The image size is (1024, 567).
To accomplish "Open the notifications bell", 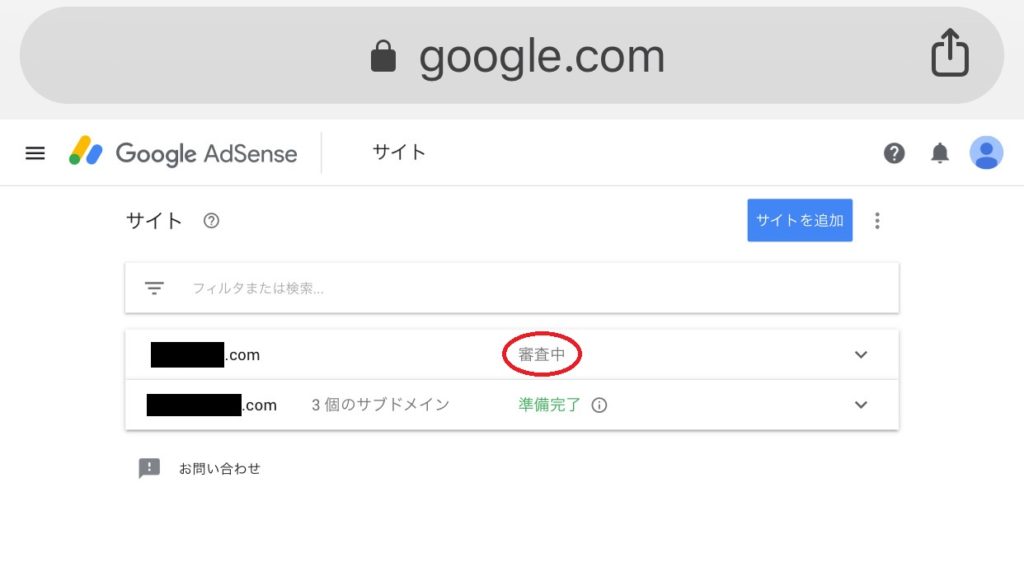I will (x=940, y=154).
